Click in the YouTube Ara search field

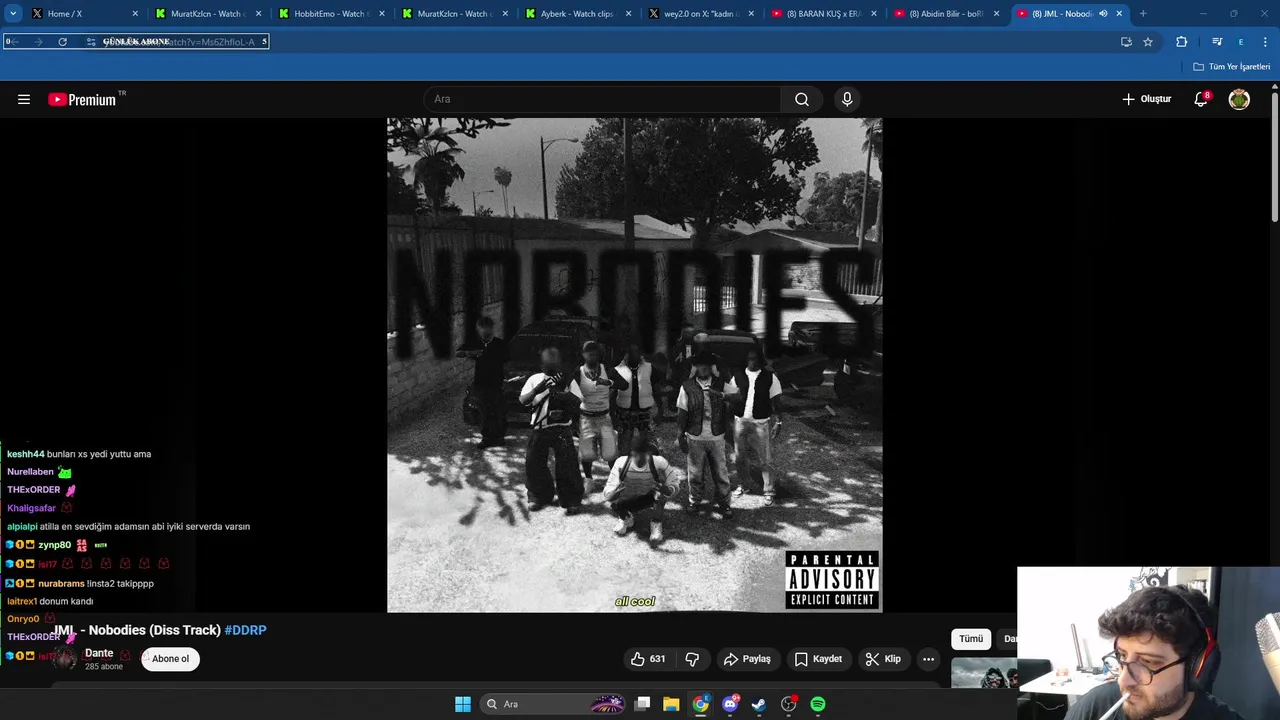pyautogui.click(x=603, y=99)
